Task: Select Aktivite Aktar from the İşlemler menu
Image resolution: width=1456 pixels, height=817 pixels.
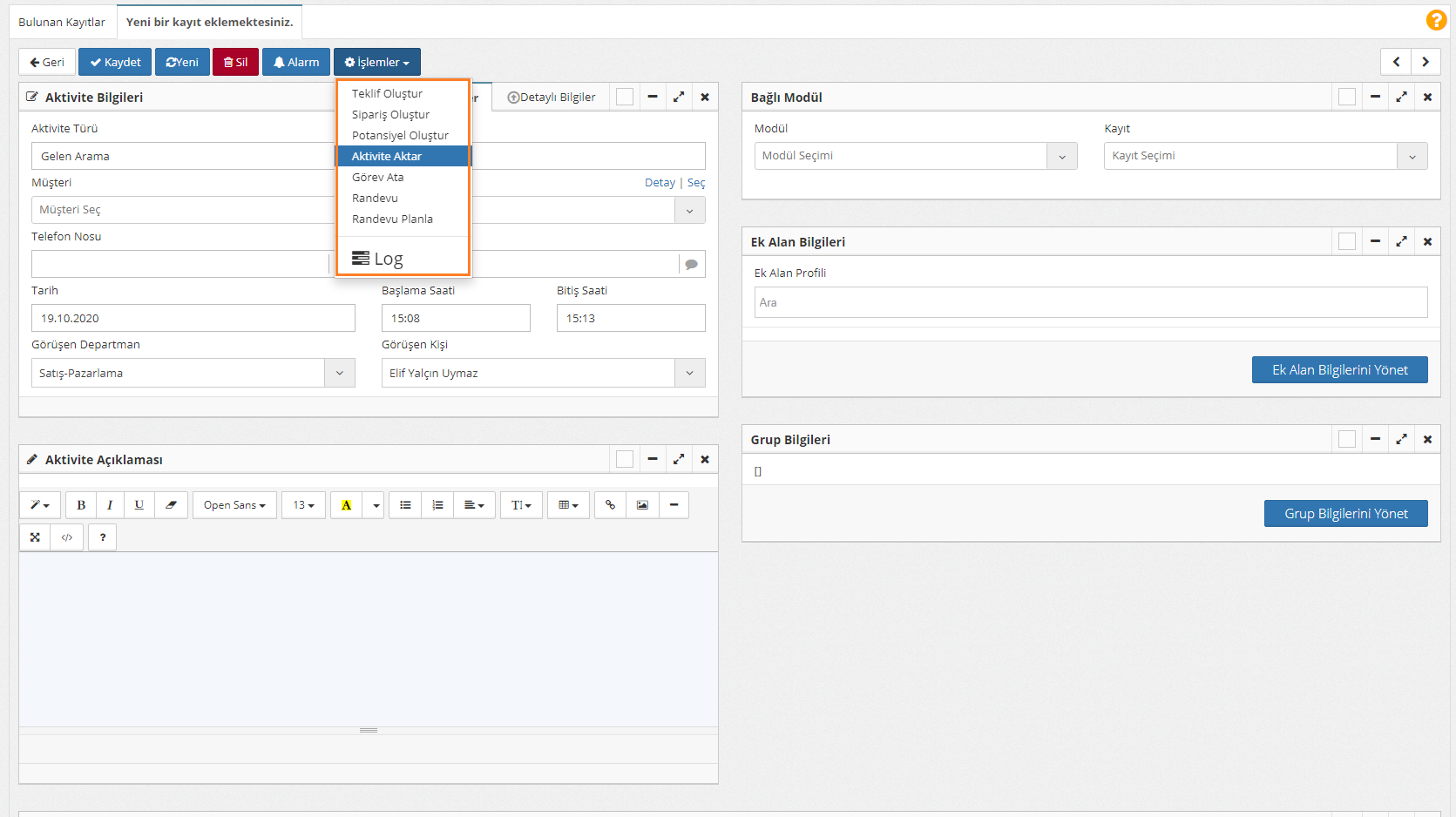Action: click(x=387, y=157)
